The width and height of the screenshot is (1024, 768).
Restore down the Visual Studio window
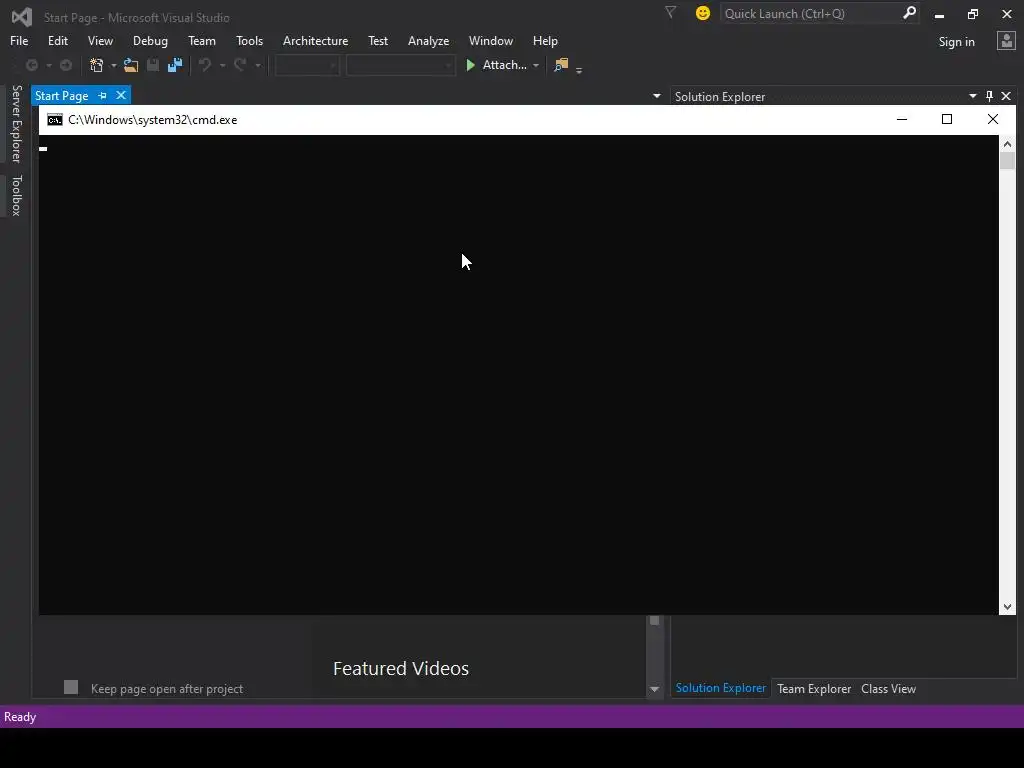point(973,14)
